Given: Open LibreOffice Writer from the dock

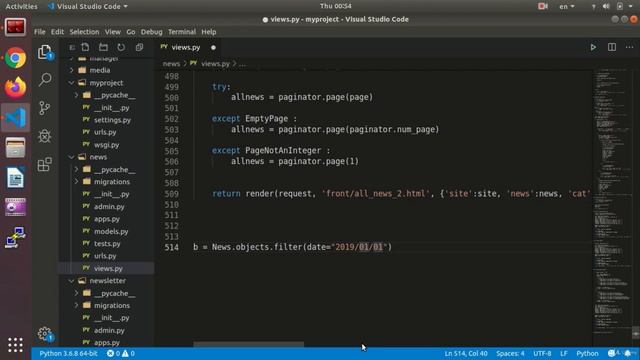Looking at the screenshot, I should 16,178.
